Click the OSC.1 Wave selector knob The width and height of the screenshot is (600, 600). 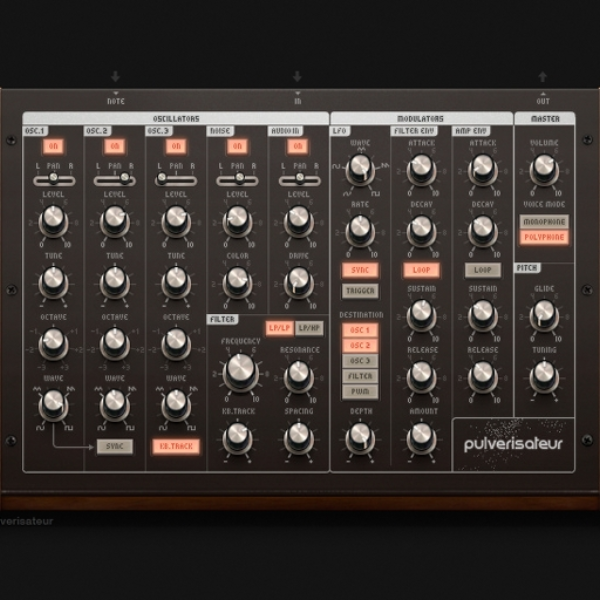pyautogui.click(x=53, y=404)
